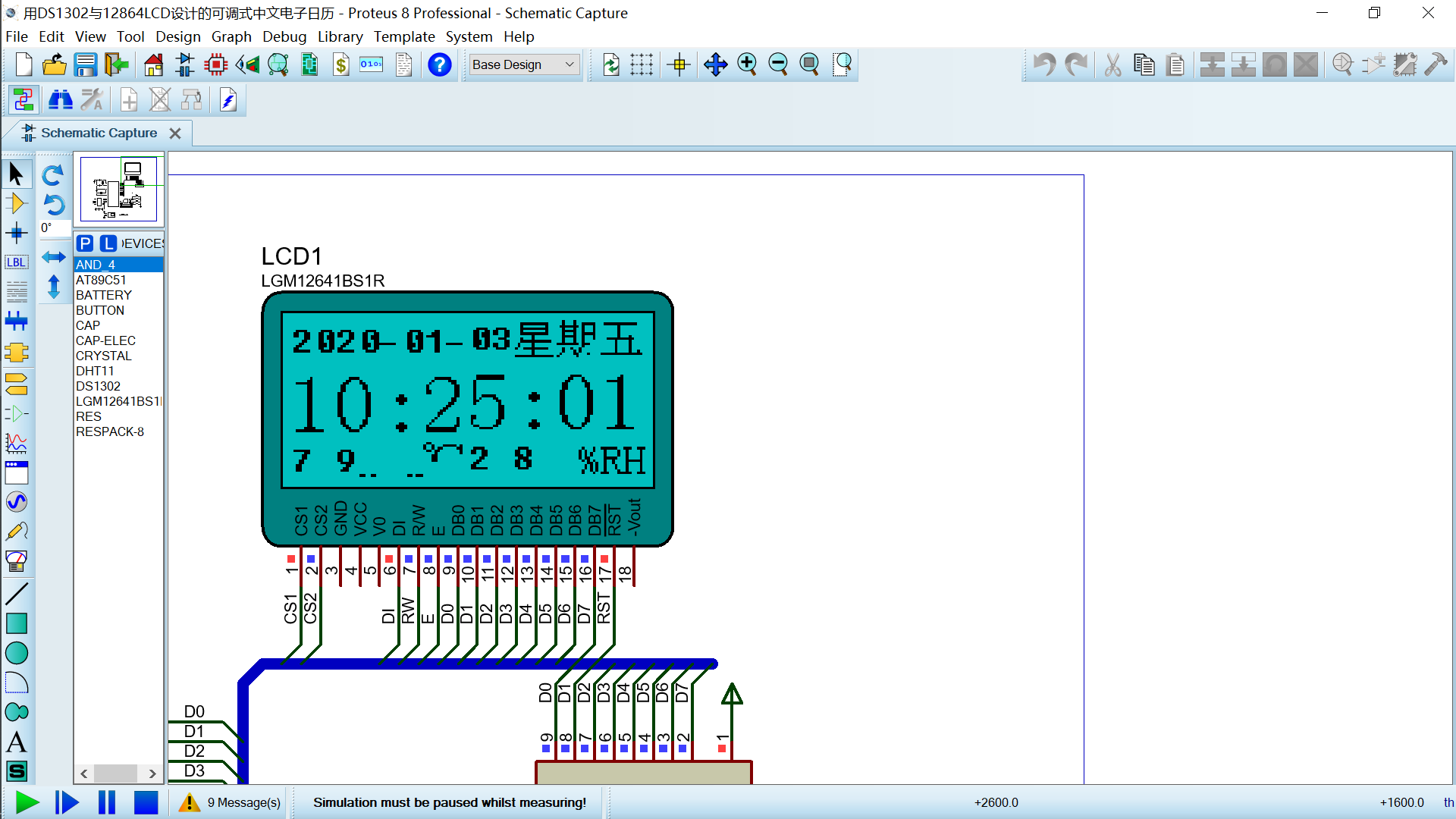Open Bill of Materials dollar icon
This screenshot has width=1456, height=819.
341,64
